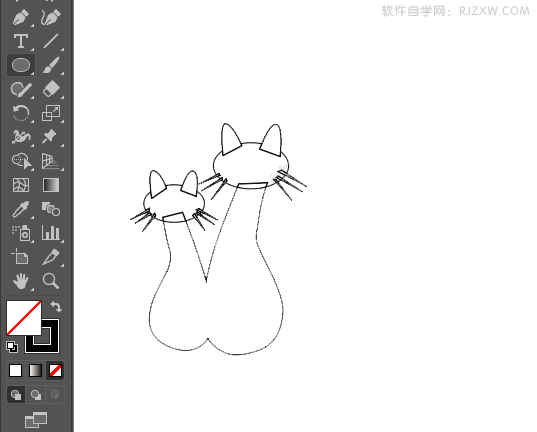
Task: Select the Ellipse tool
Action: click(21, 65)
